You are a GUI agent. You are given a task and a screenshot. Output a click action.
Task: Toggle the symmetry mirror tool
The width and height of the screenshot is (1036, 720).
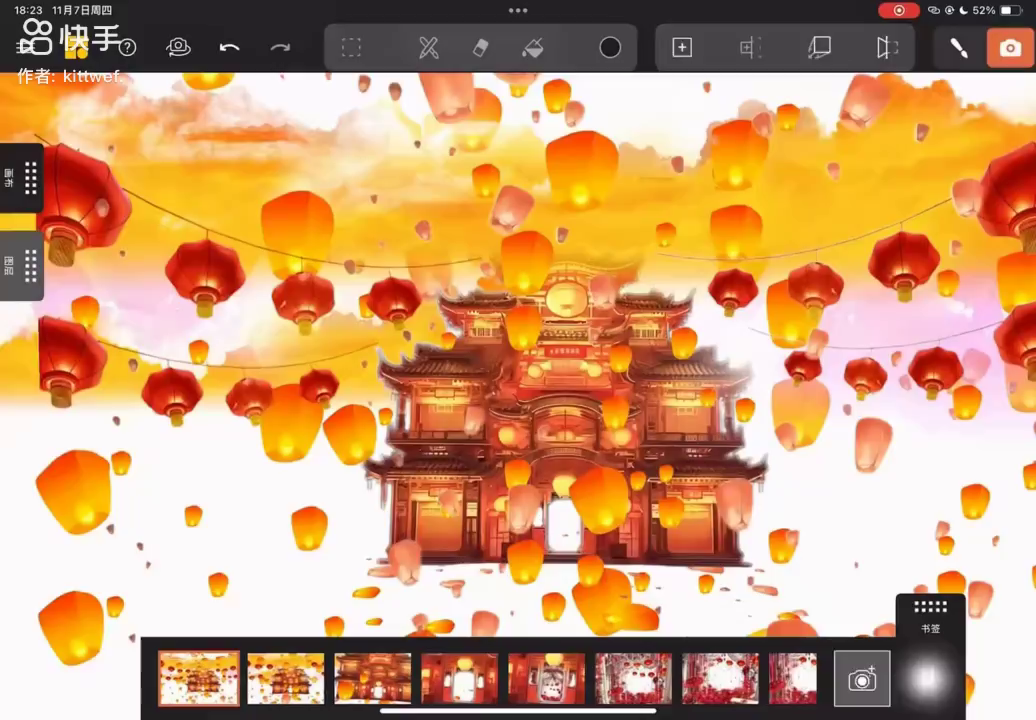point(887,48)
